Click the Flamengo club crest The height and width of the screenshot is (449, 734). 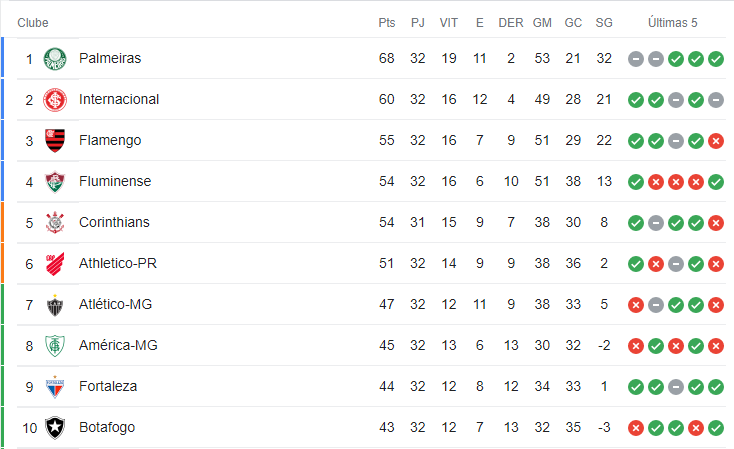[55, 140]
